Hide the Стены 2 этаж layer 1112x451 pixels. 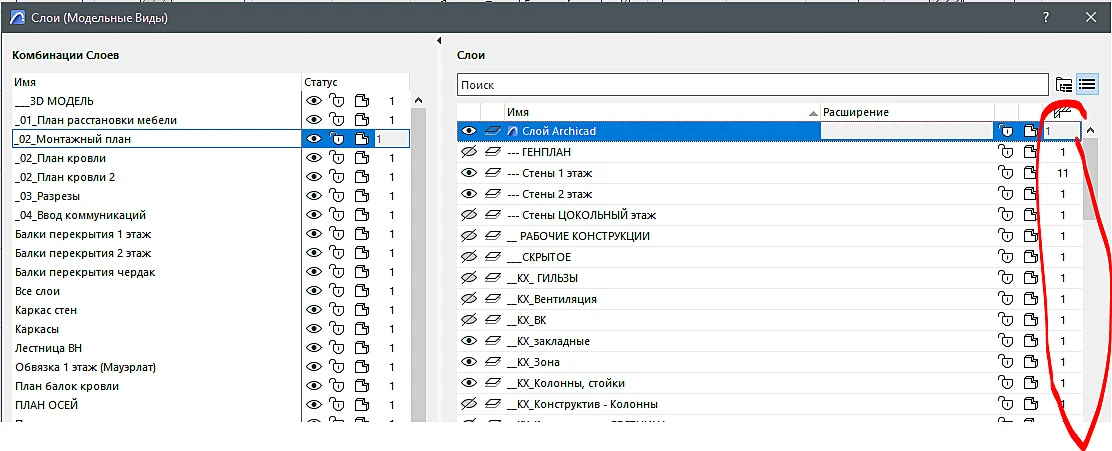(x=468, y=194)
